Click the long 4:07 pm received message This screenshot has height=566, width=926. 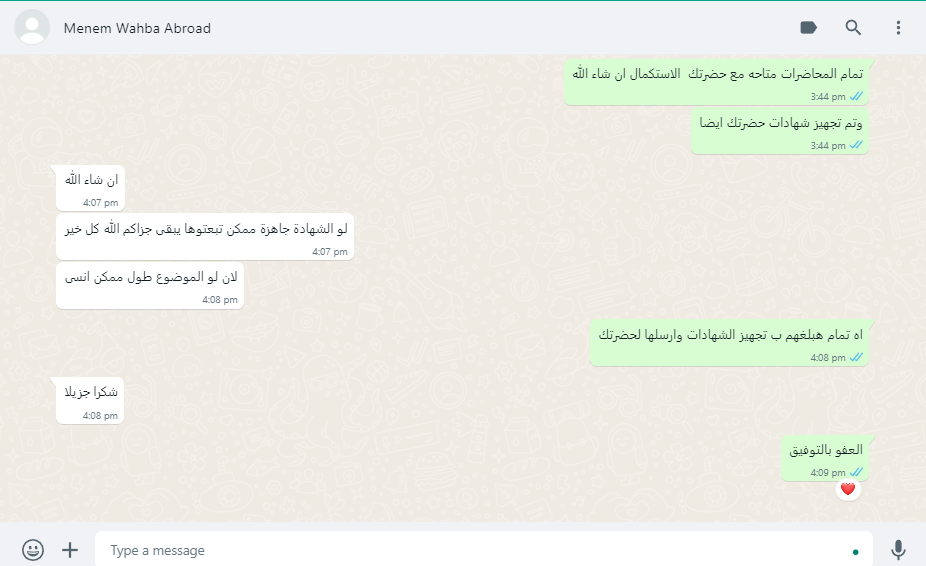click(x=205, y=236)
